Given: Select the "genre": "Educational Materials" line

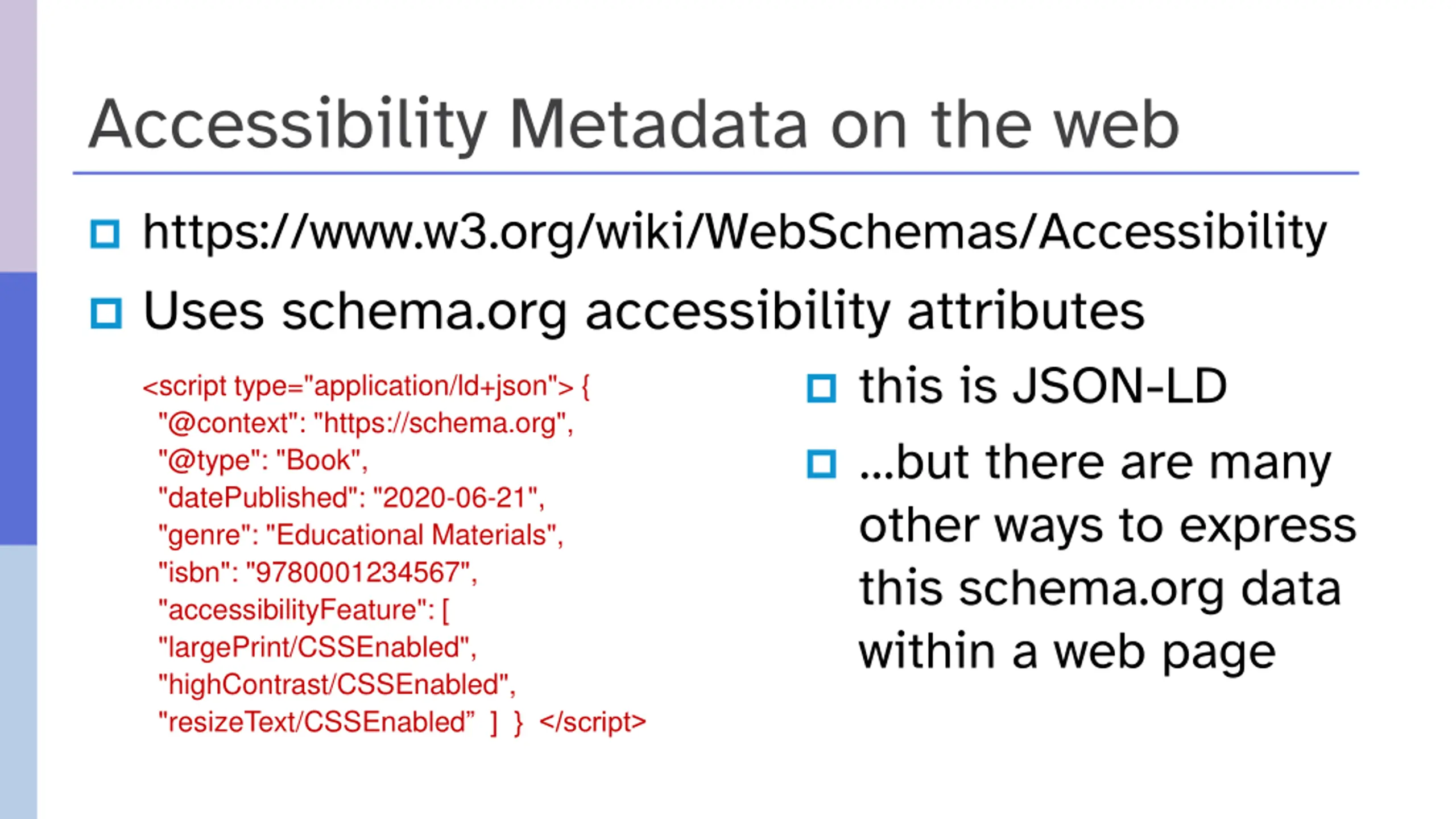Looking at the screenshot, I should 361,535.
